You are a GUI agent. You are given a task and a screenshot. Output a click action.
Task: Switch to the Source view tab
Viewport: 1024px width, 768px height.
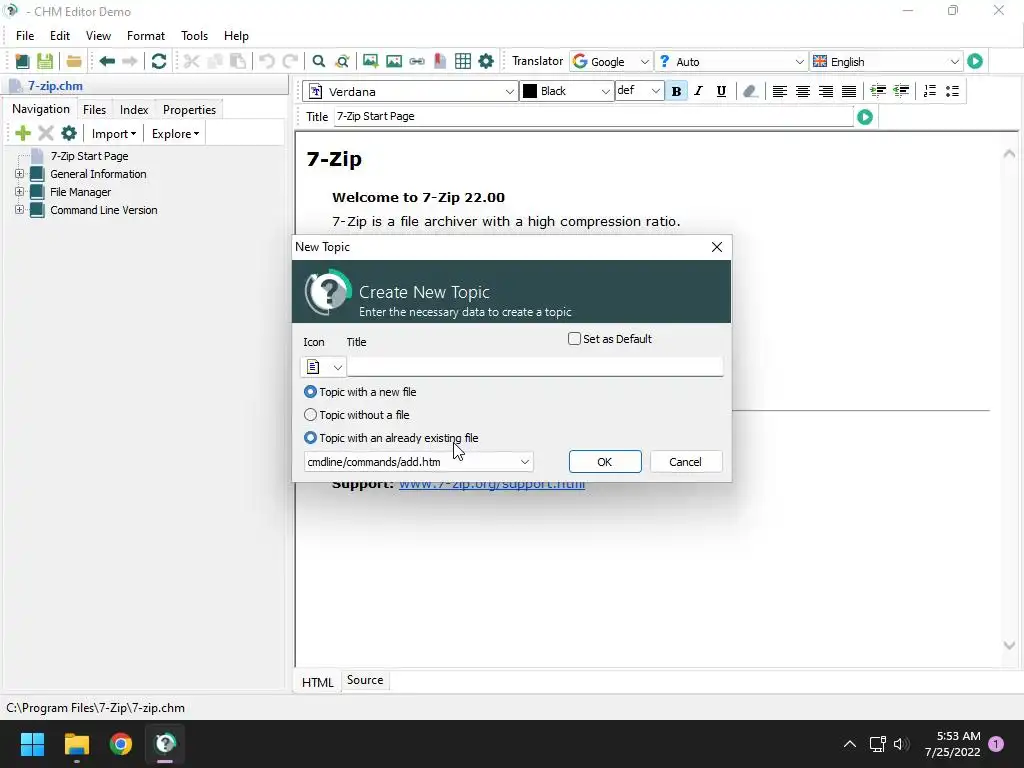click(364, 680)
